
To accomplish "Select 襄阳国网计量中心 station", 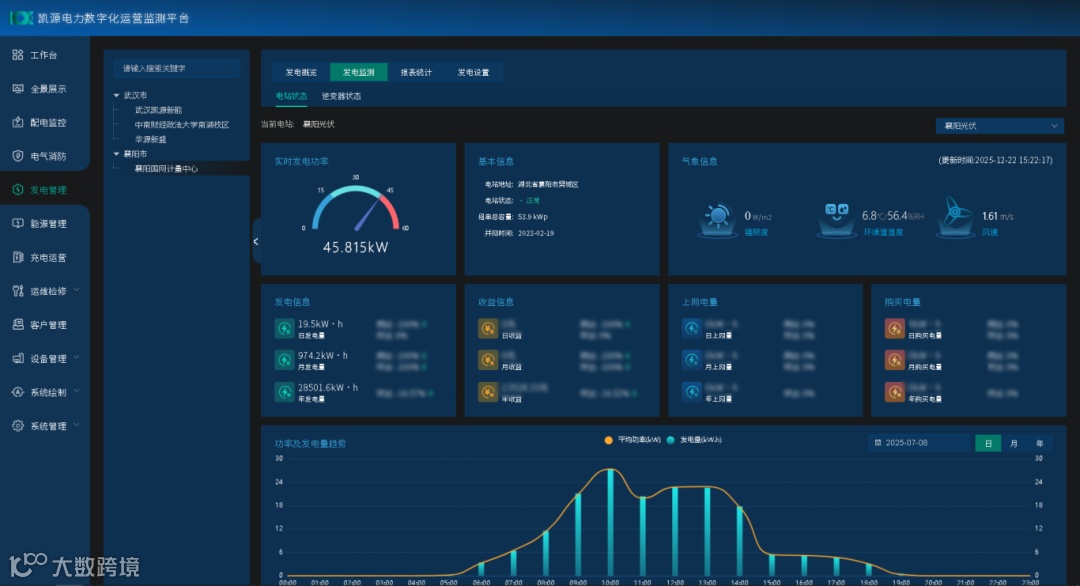I will (166, 169).
